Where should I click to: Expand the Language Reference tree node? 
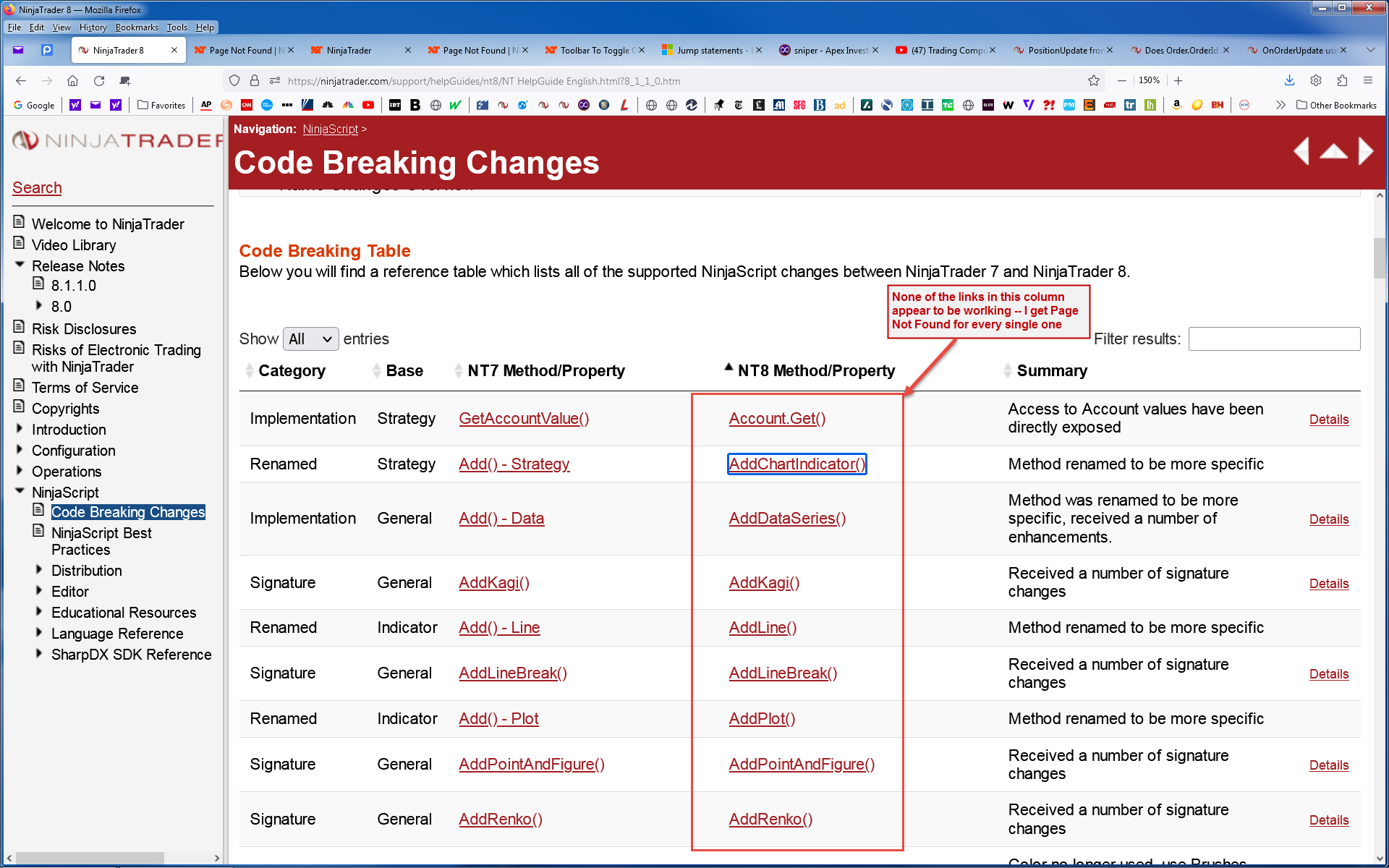[39, 633]
